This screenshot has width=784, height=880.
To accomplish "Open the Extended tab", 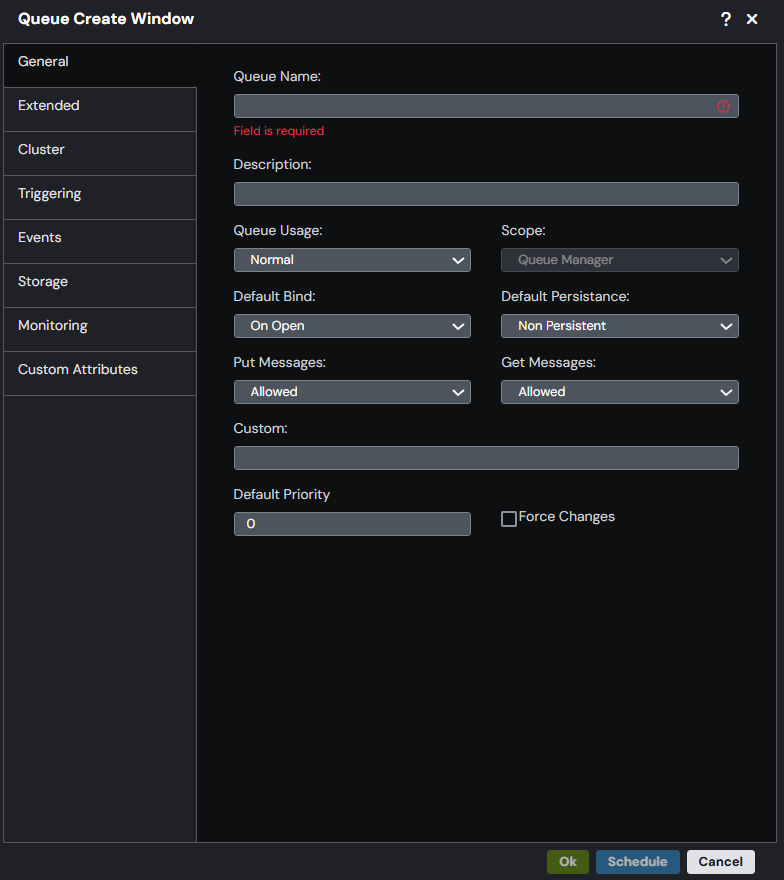I will tap(100, 109).
